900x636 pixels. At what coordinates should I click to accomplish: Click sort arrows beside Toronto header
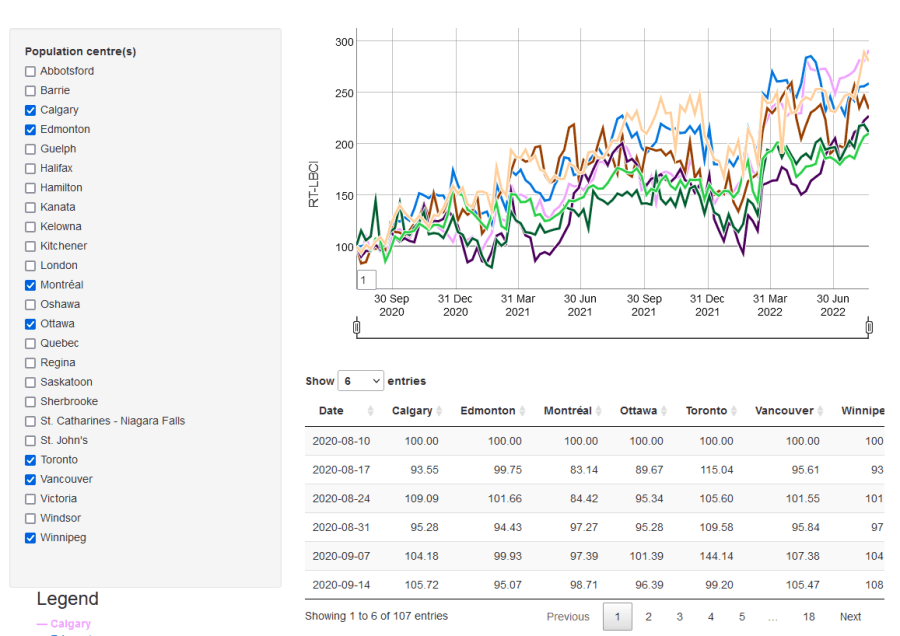[x=735, y=411]
